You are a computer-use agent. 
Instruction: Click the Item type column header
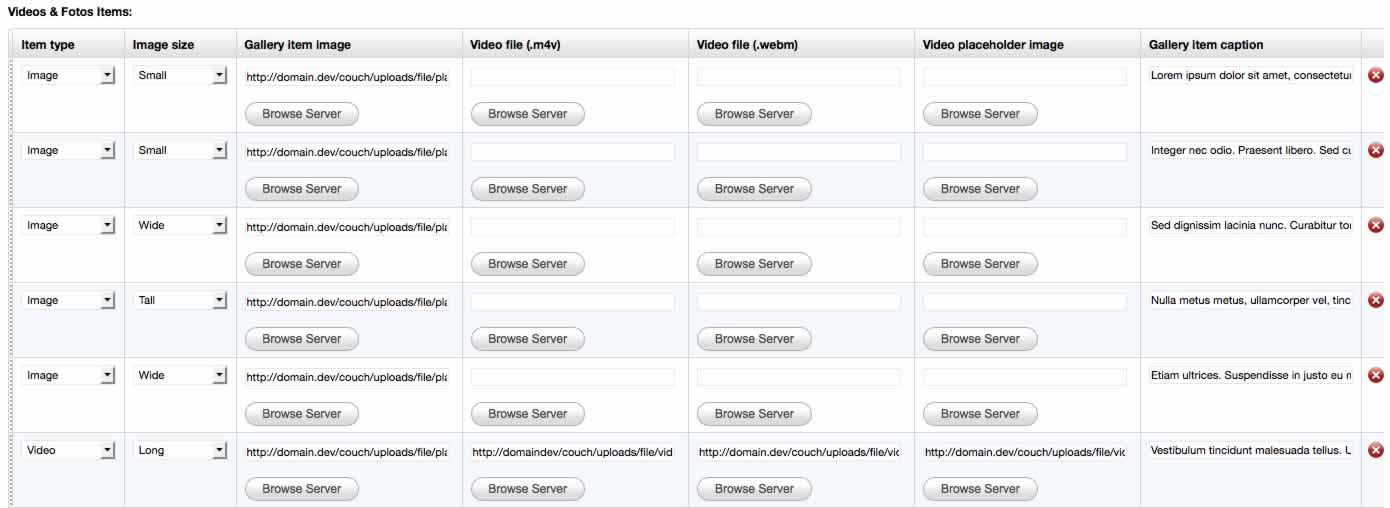[x=48, y=45]
